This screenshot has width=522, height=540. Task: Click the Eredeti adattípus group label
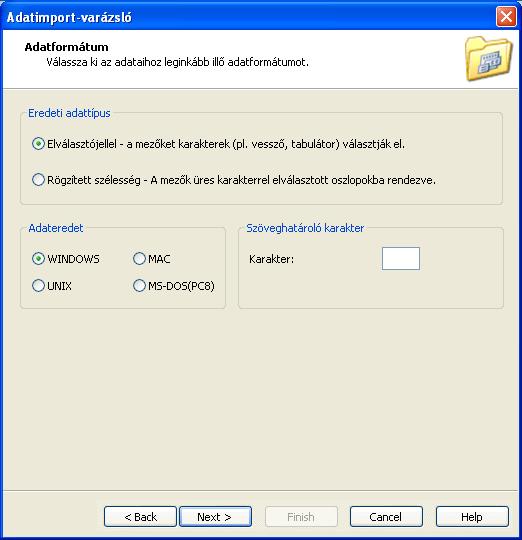[69, 113]
